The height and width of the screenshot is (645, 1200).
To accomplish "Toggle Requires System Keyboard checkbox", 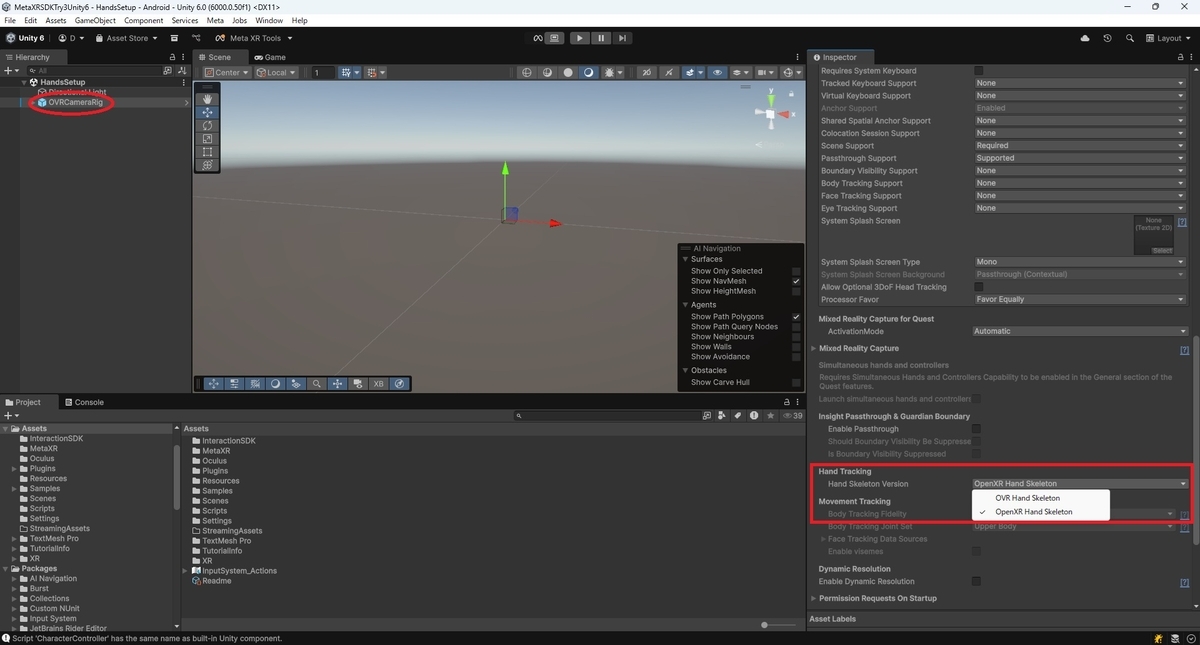I will pyautogui.click(x=978, y=70).
